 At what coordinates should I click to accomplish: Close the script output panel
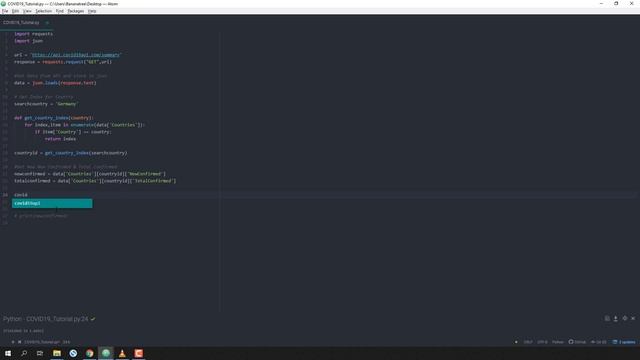[x=633, y=318]
